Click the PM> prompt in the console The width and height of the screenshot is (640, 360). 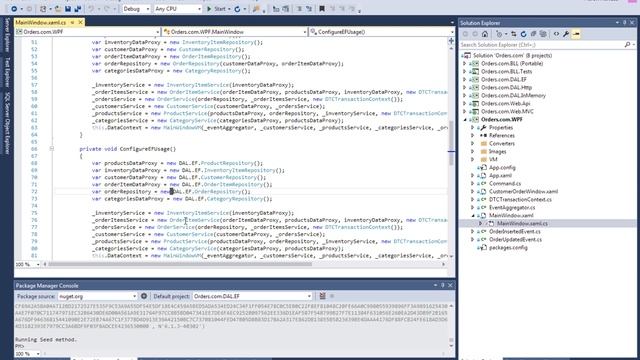point(19,346)
